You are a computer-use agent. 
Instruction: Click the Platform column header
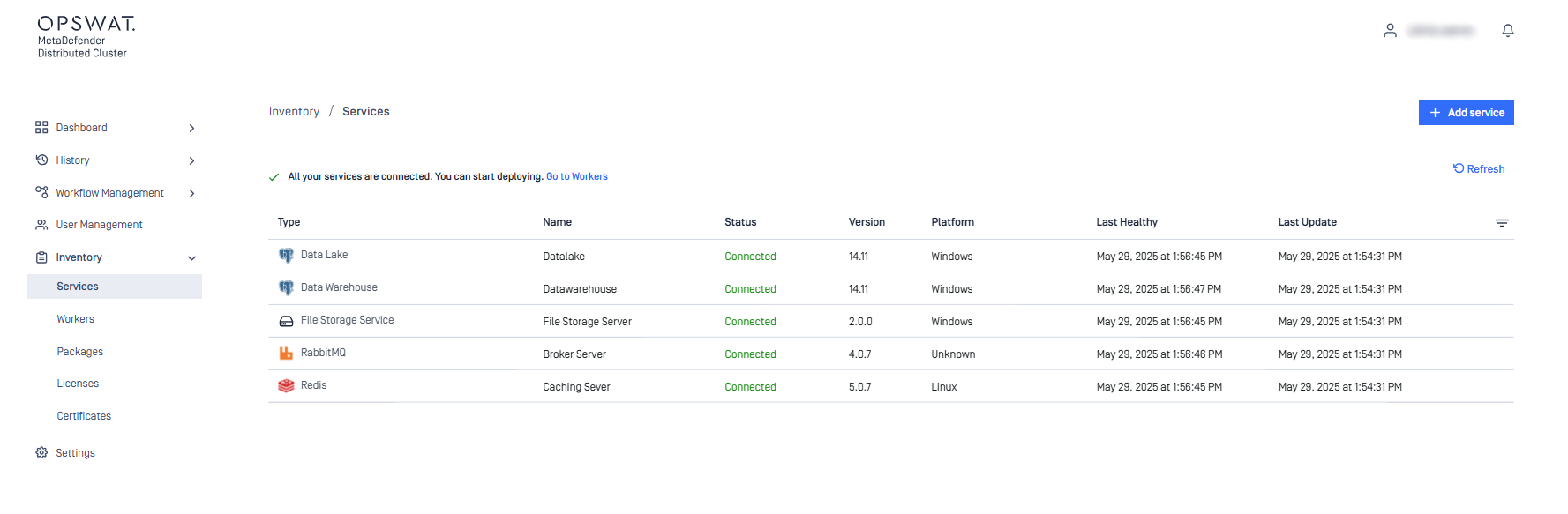(x=953, y=222)
